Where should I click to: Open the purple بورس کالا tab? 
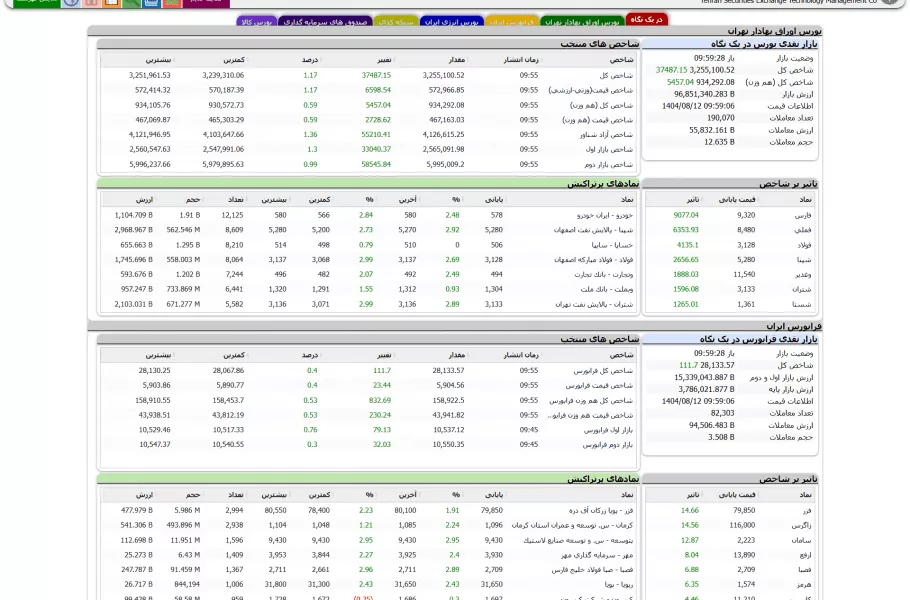[257, 21]
